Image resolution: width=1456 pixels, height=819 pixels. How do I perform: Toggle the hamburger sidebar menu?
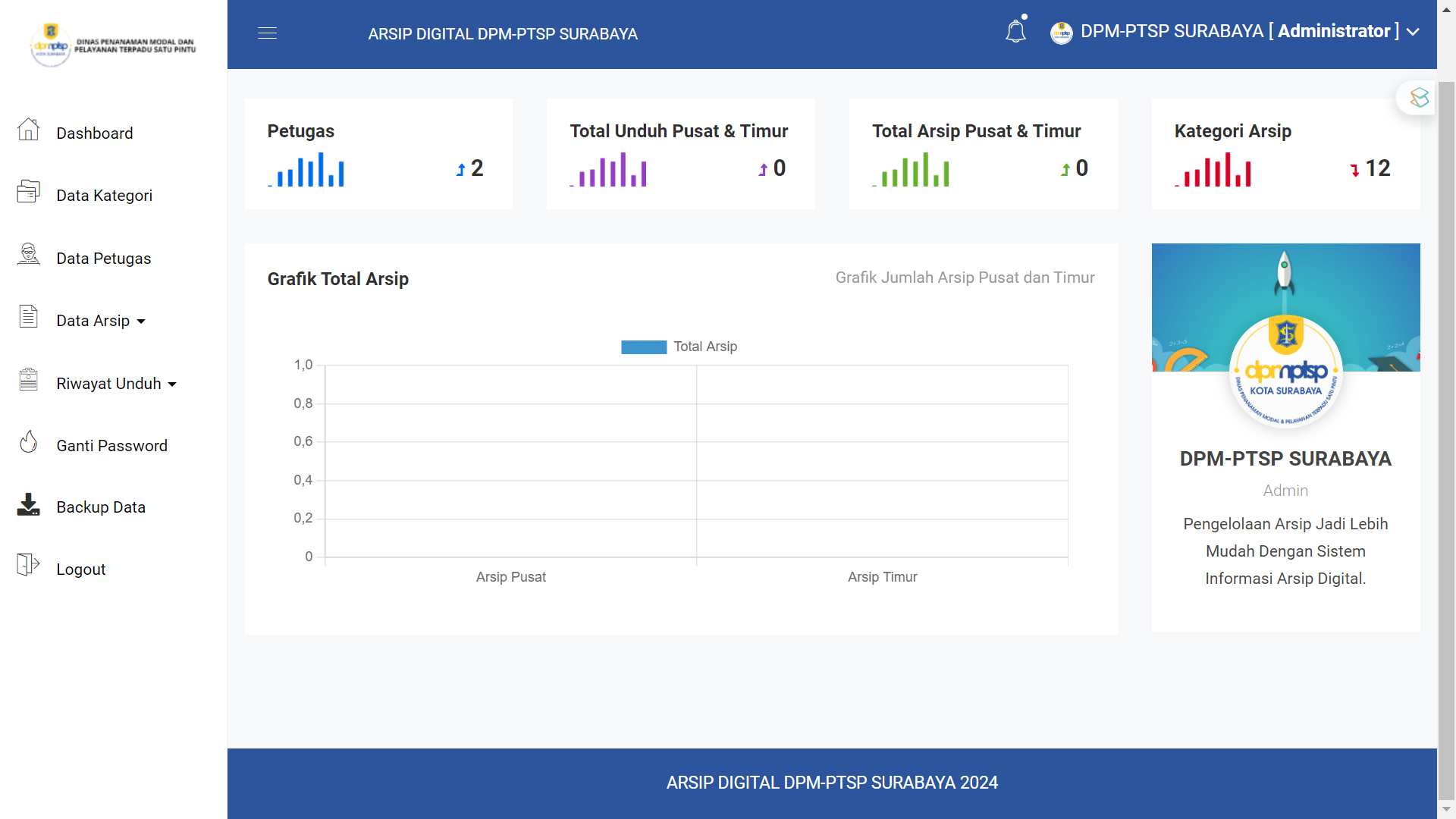pyautogui.click(x=267, y=33)
